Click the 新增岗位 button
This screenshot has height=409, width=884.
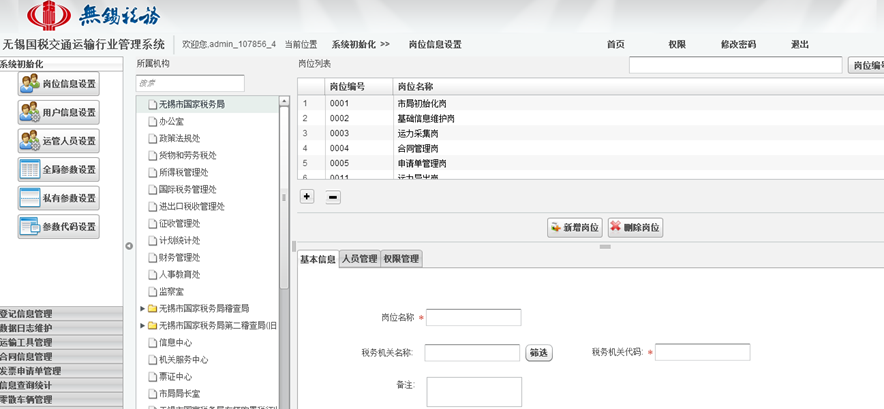pyautogui.click(x=574, y=228)
